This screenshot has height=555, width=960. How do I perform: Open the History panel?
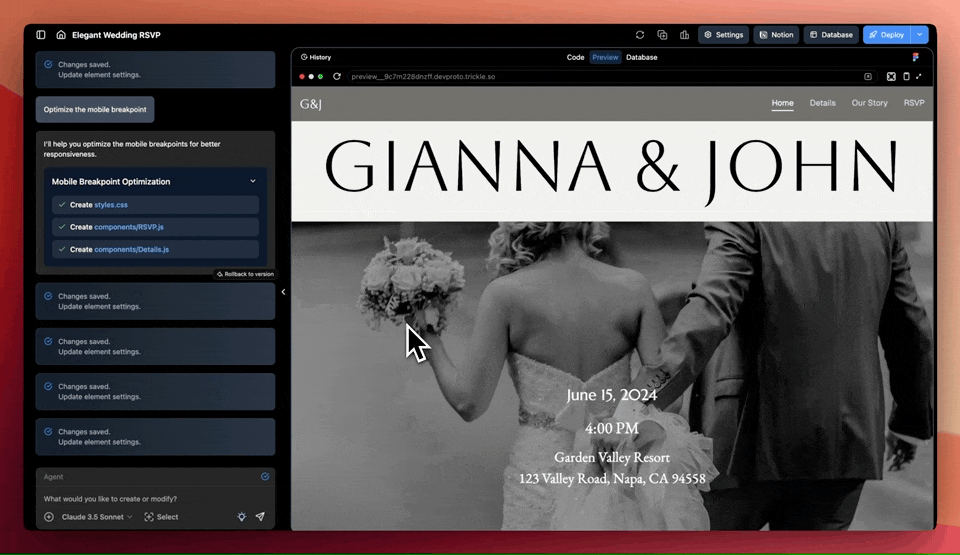tap(316, 57)
